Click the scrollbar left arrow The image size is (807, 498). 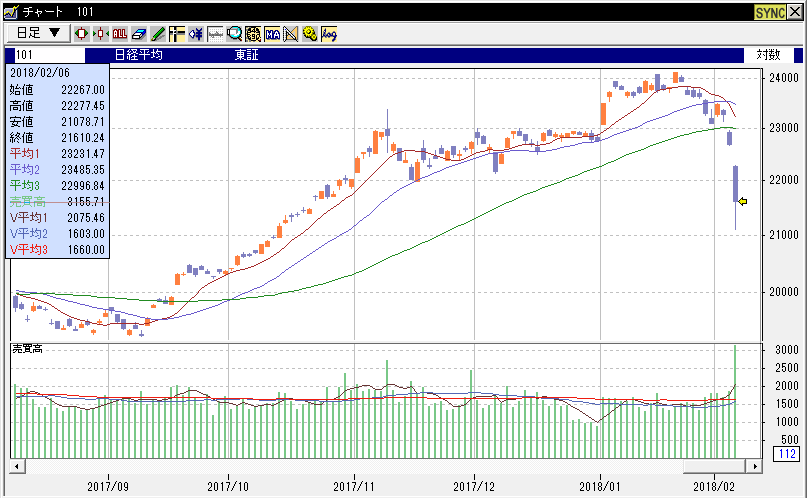pos(17,466)
